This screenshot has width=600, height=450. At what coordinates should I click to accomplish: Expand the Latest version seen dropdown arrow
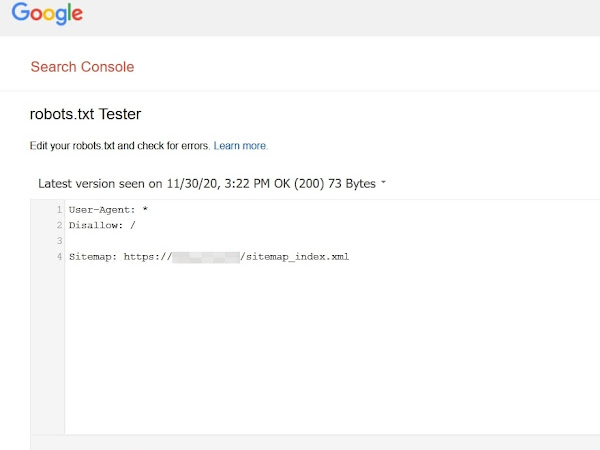point(383,183)
